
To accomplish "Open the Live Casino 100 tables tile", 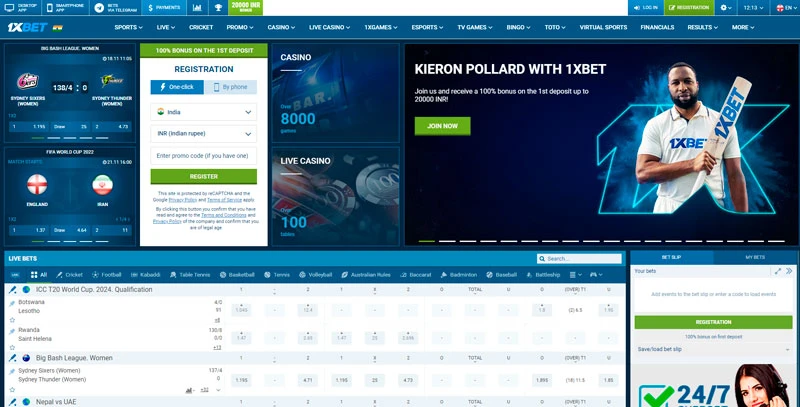I will (335, 196).
